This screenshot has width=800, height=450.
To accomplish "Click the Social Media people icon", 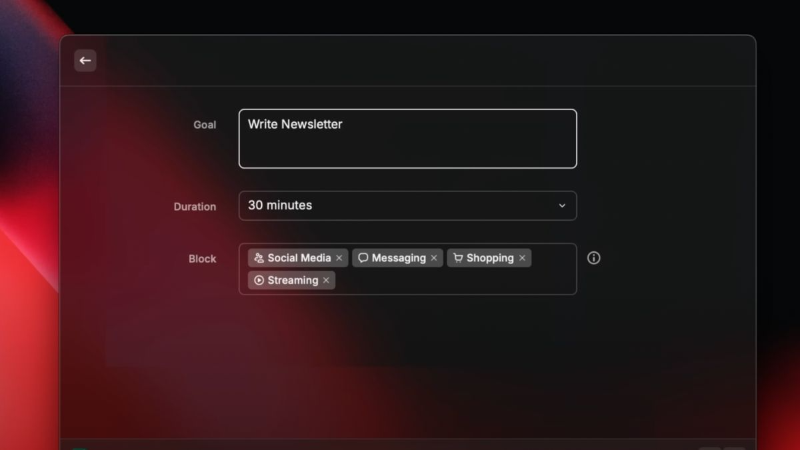I will pos(259,258).
